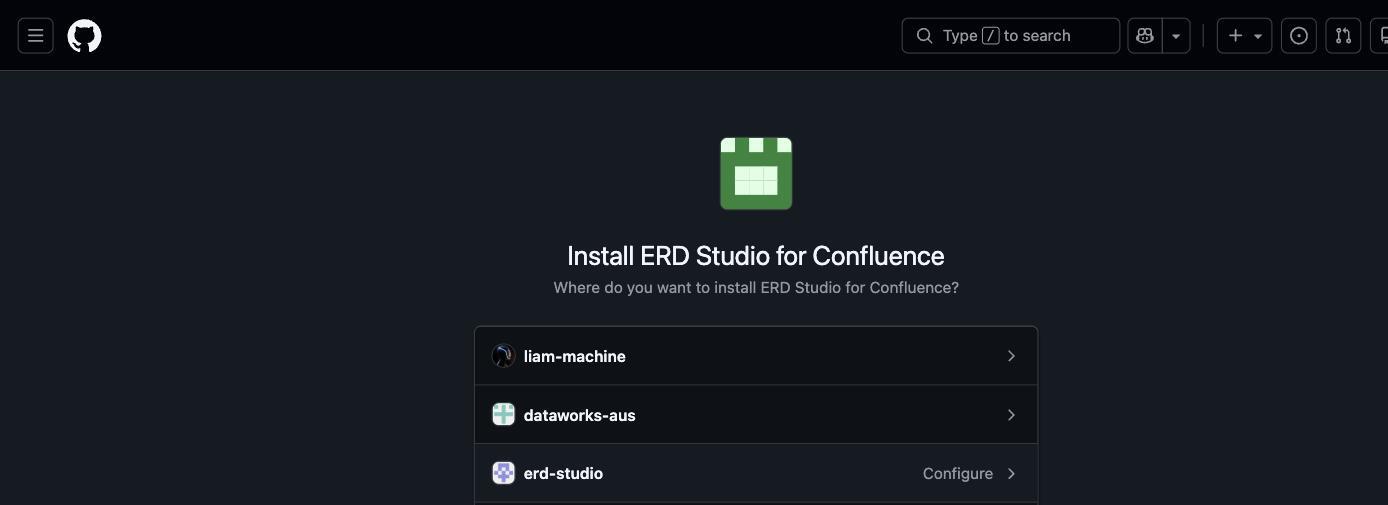Click the 'Where do you want to install' subtitle

pyautogui.click(x=756, y=287)
